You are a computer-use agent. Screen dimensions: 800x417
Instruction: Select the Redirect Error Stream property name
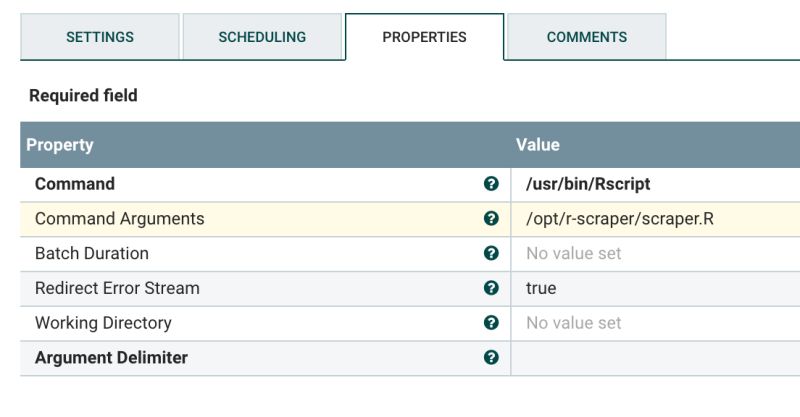(117, 288)
